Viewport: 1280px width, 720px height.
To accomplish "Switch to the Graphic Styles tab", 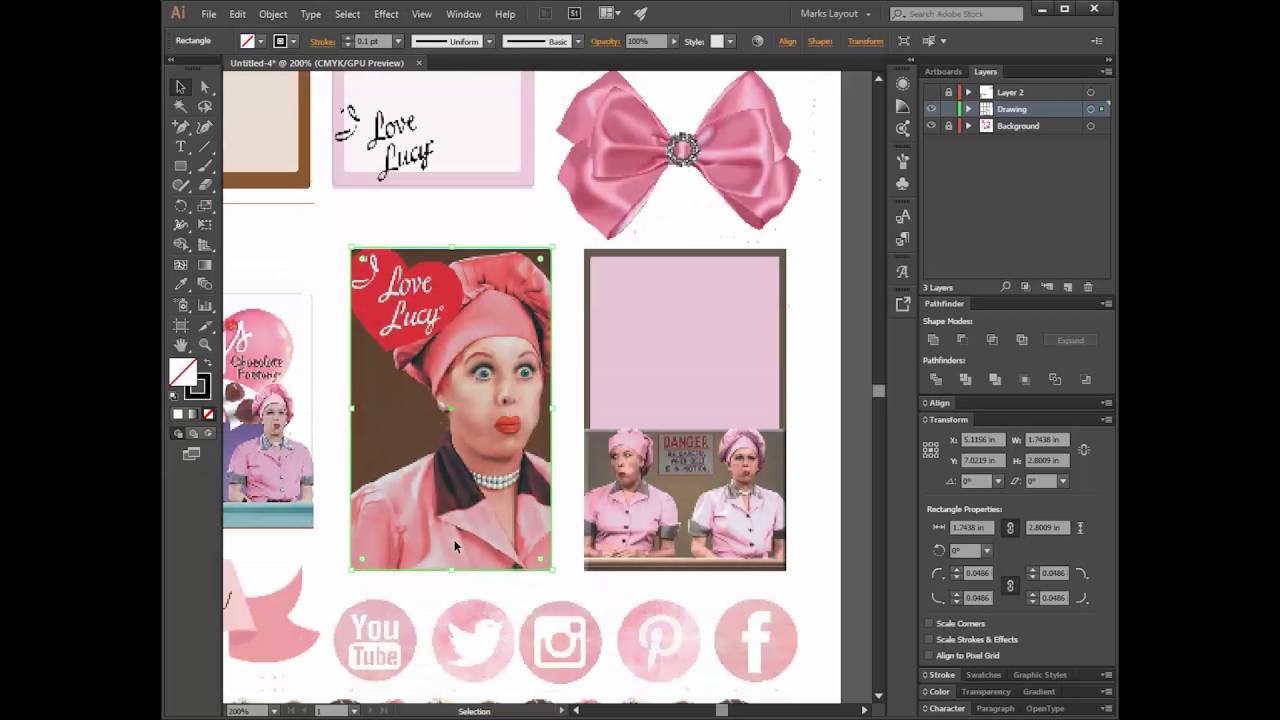I will tap(1040, 675).
